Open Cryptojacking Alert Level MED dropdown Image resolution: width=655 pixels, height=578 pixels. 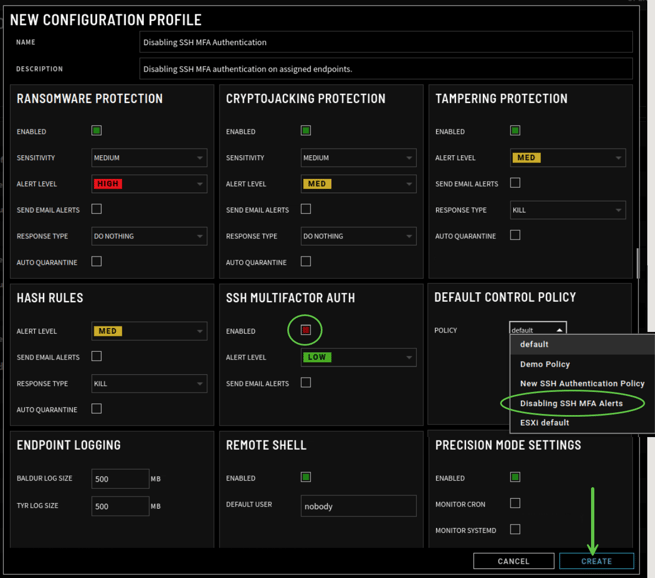pyautogui.click(x=358, y=184)
